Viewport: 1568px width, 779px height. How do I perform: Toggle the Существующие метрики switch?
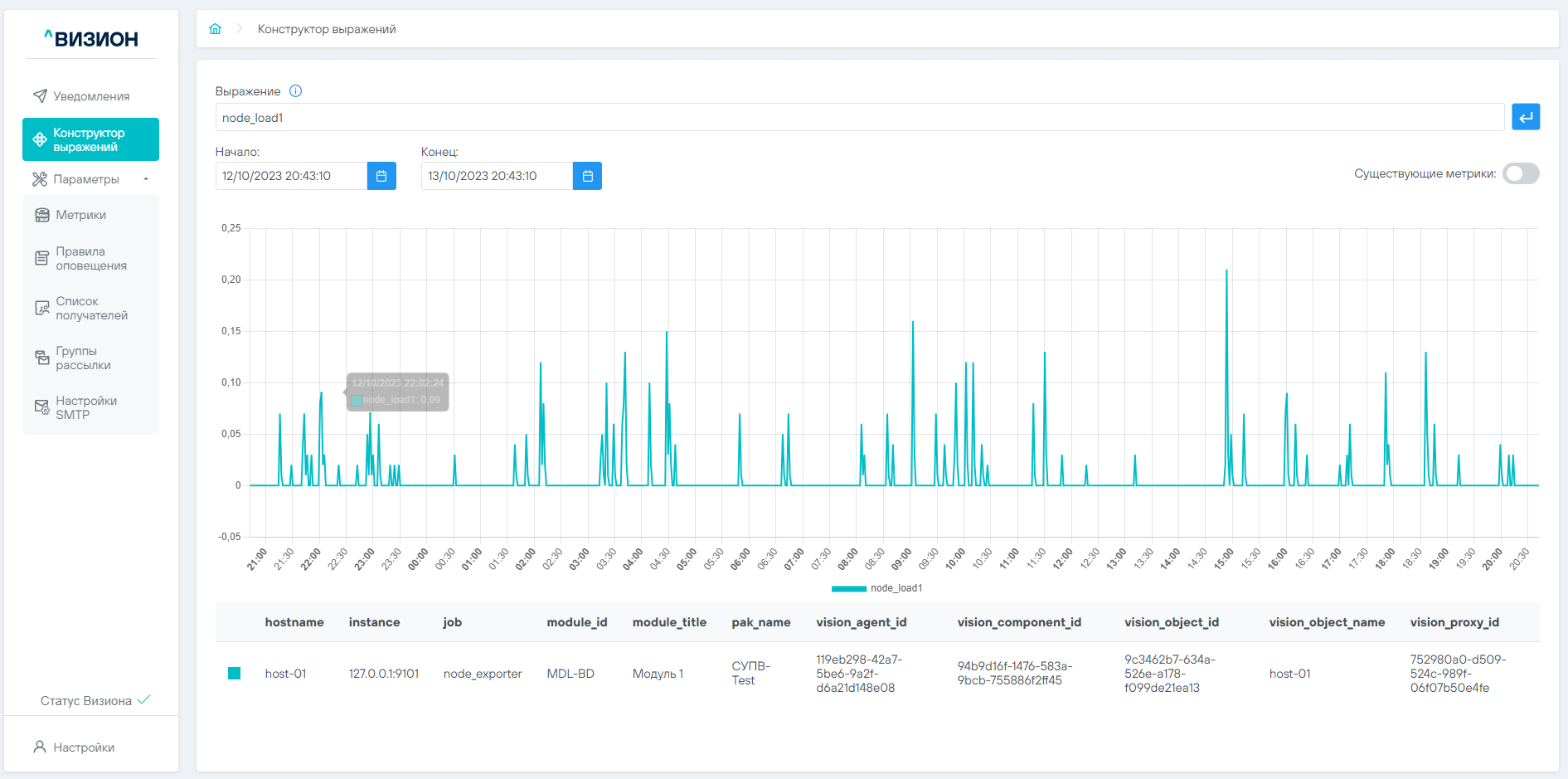1521,173
